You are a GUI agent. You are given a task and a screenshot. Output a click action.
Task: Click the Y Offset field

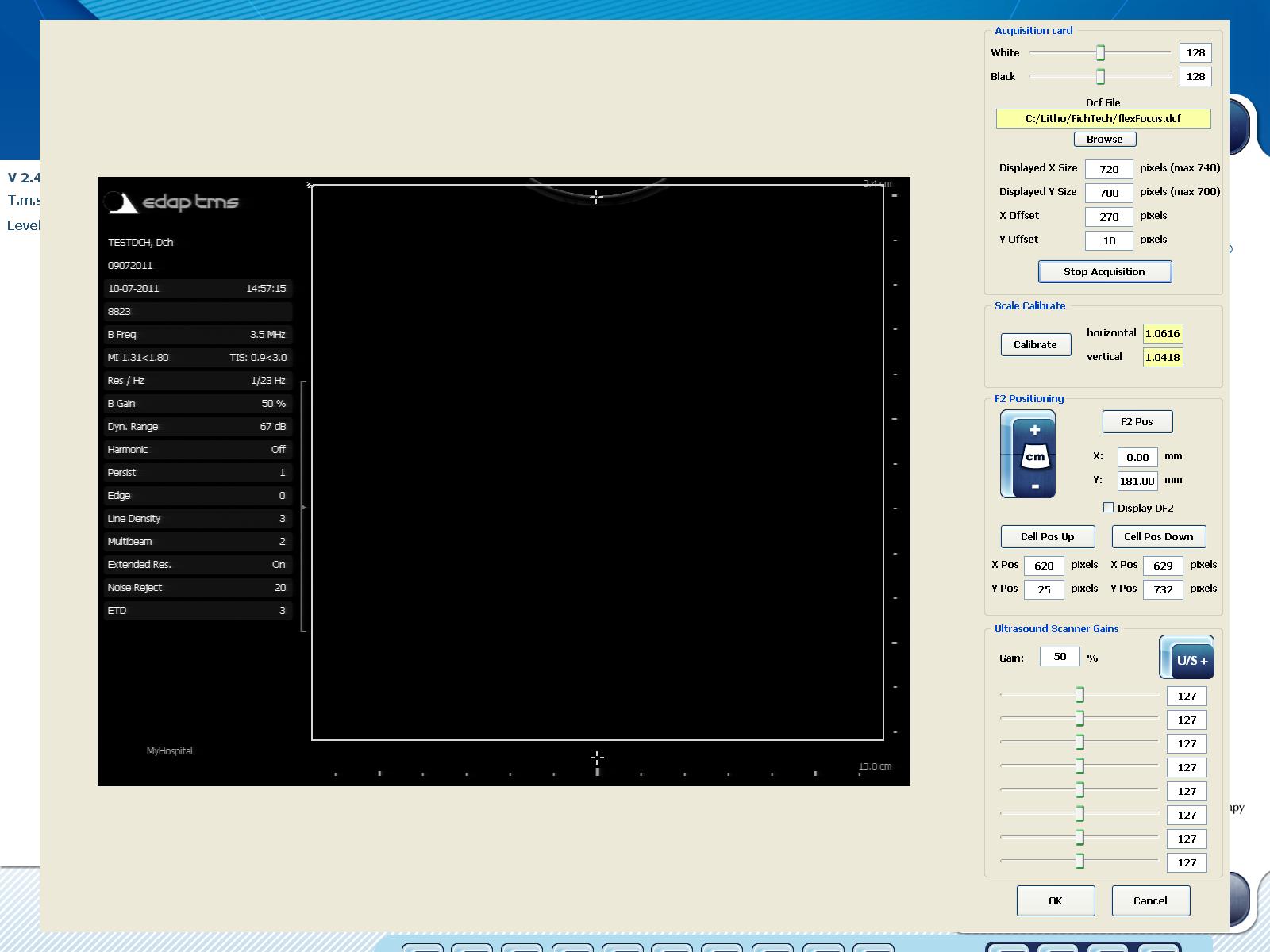pyautogui.click(x=1109, y=240)
